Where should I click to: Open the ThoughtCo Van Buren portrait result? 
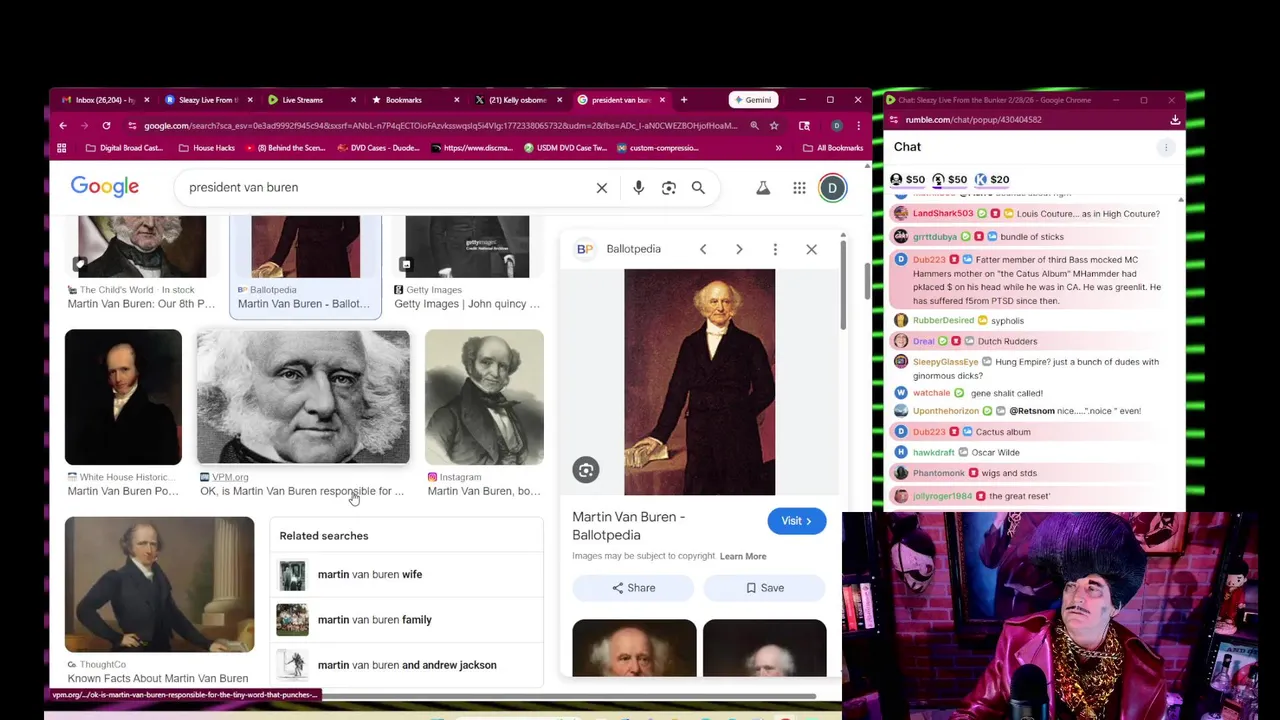(159, 584)
